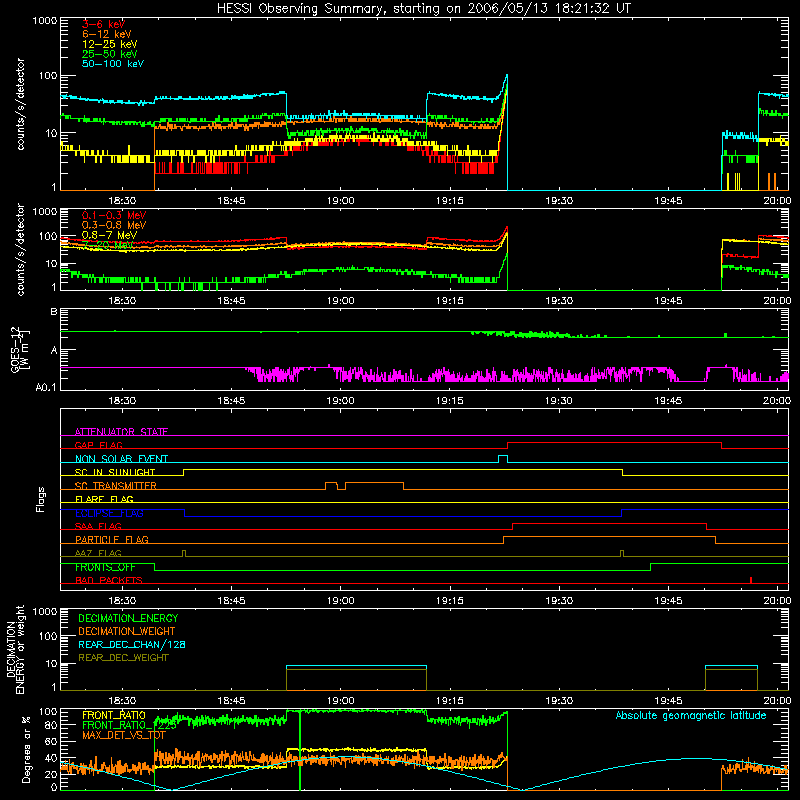The image size is (800, 800).
Task: Click the DECIMATION ENERGY or weight axis label
Action: coord(15,649)
